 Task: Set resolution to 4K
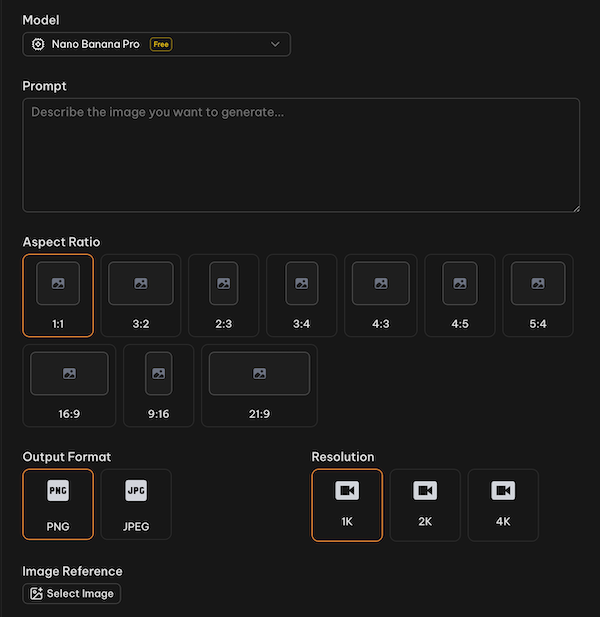[503, 505]
